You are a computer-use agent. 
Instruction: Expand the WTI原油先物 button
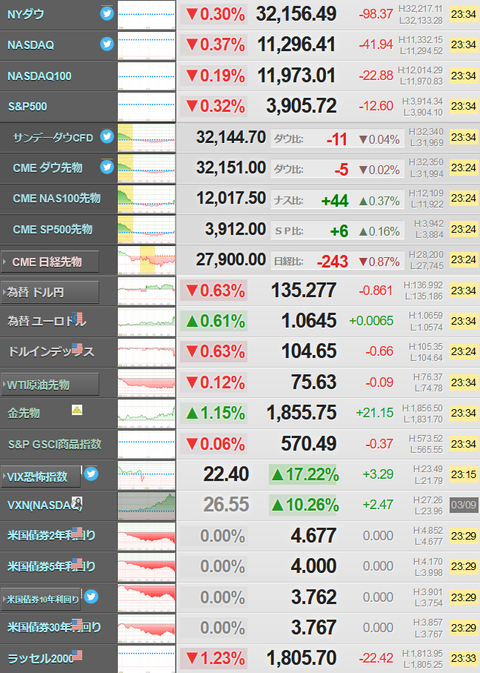(x=50, y=385)
